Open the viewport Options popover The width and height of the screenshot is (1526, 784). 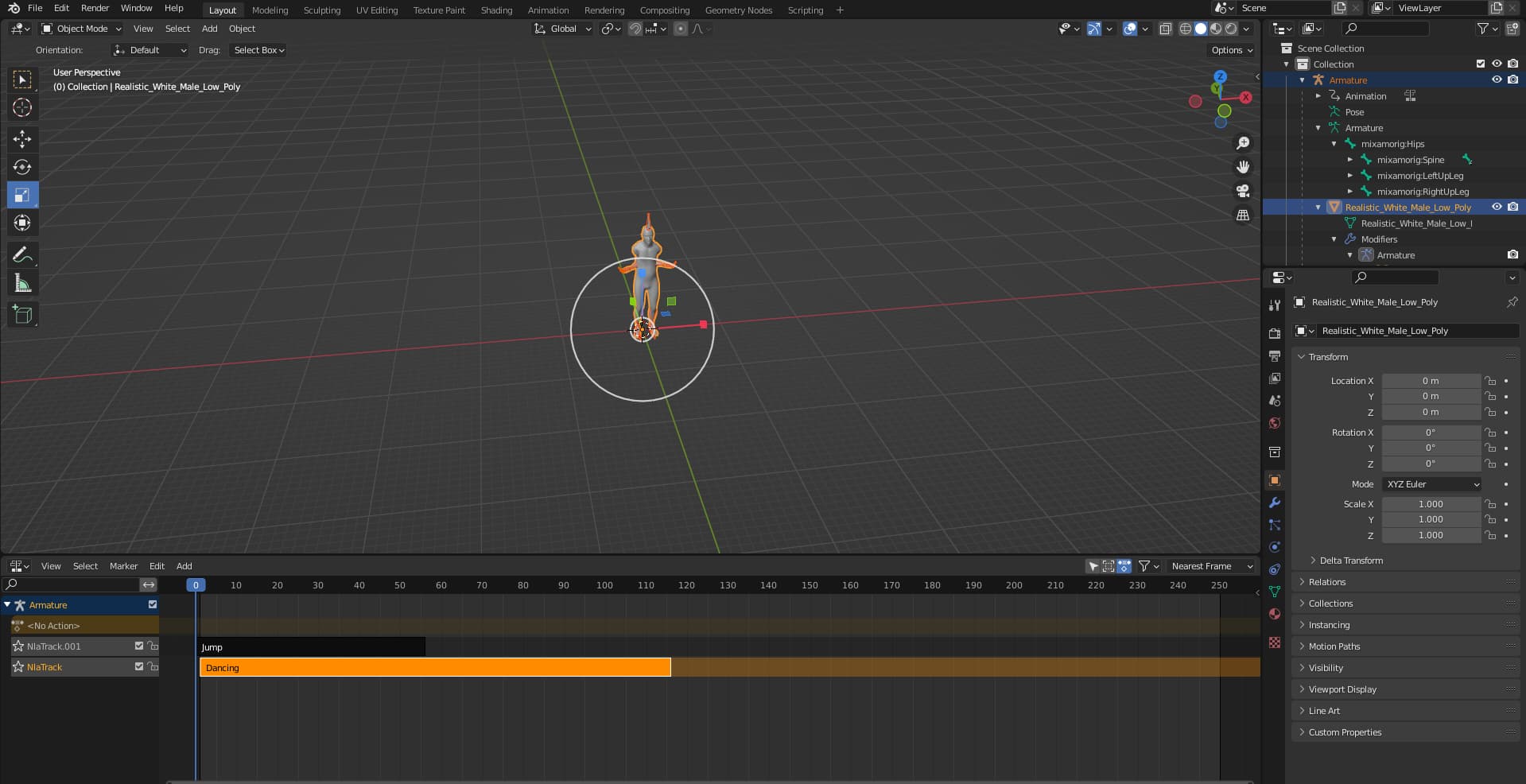point(1231,50)
